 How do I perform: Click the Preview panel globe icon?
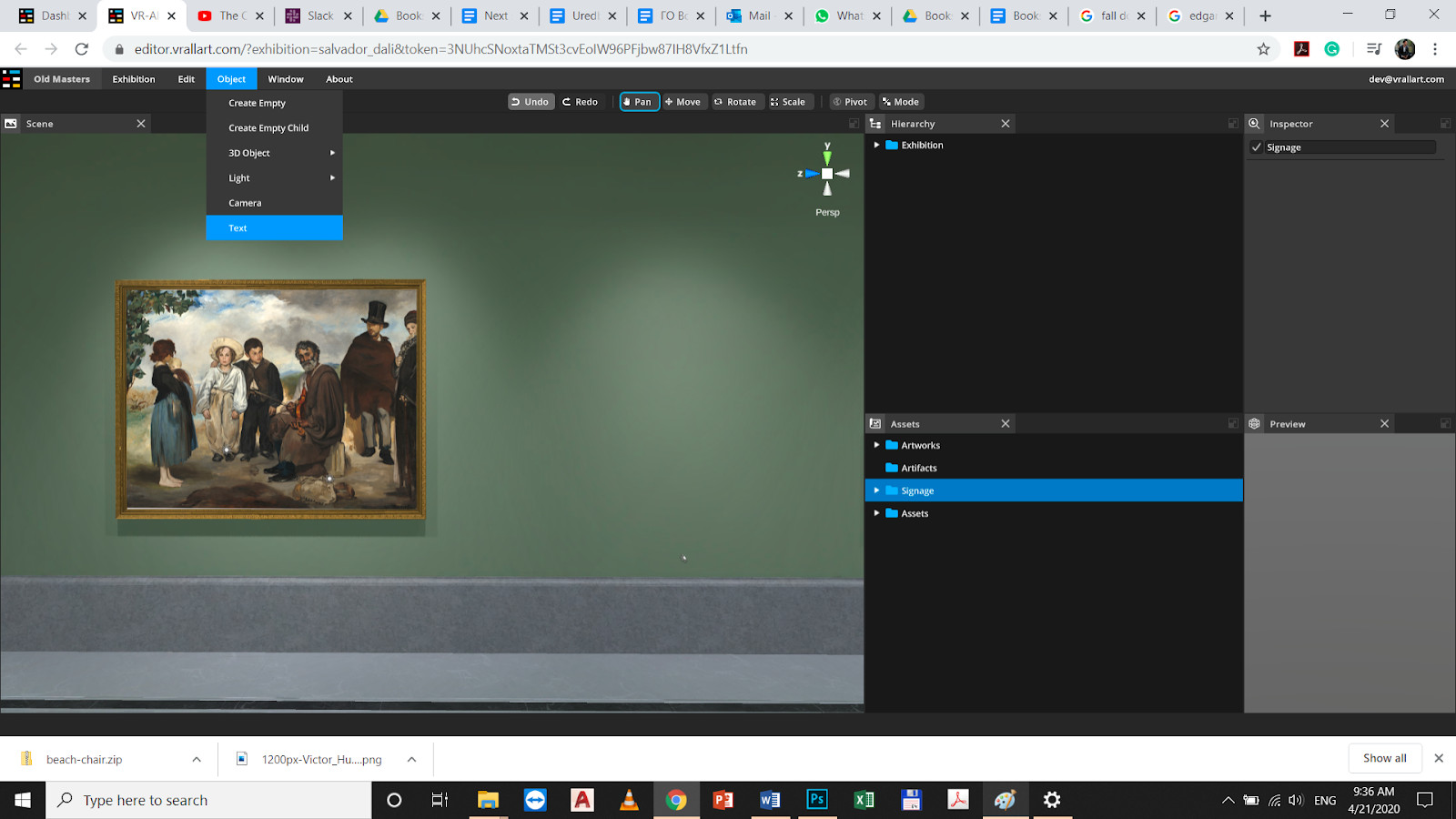[x=1255, y=424]
